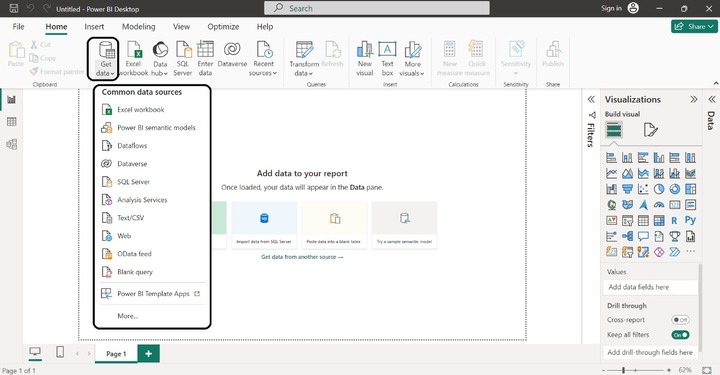Select the Map globe visual
720x375 pixels.
click(612, 205)
